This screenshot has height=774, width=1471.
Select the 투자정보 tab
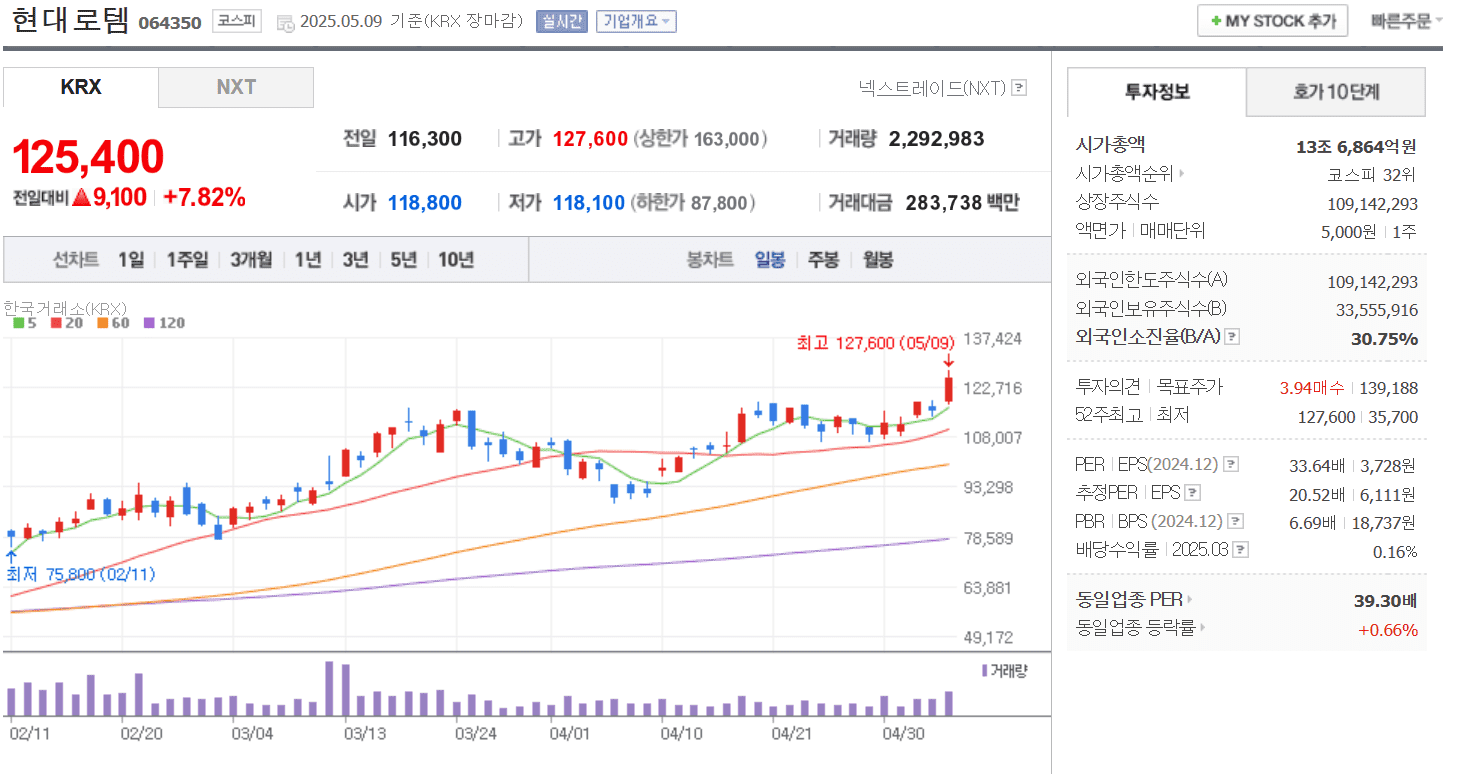(x=1157, y=92)
